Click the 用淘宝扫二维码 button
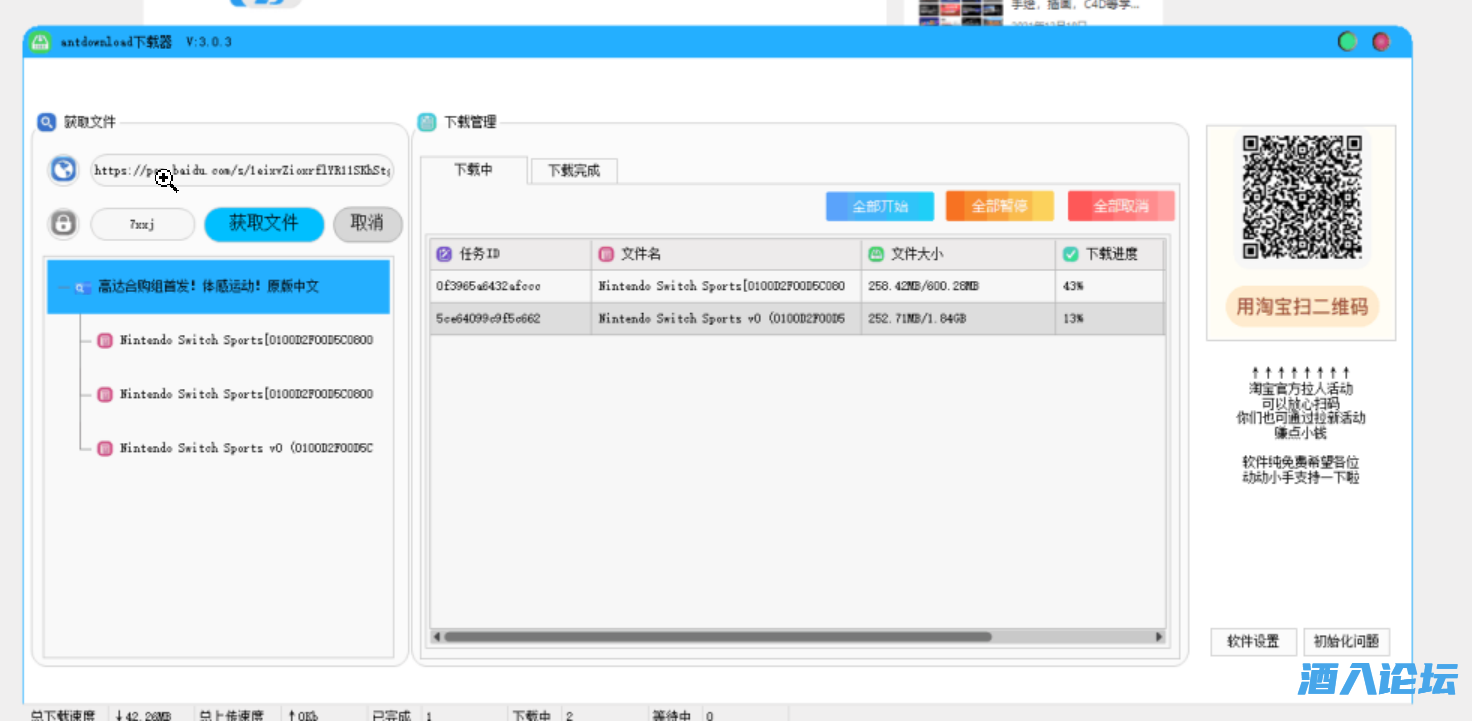1472x721 pixels. tap(1302, 307)
